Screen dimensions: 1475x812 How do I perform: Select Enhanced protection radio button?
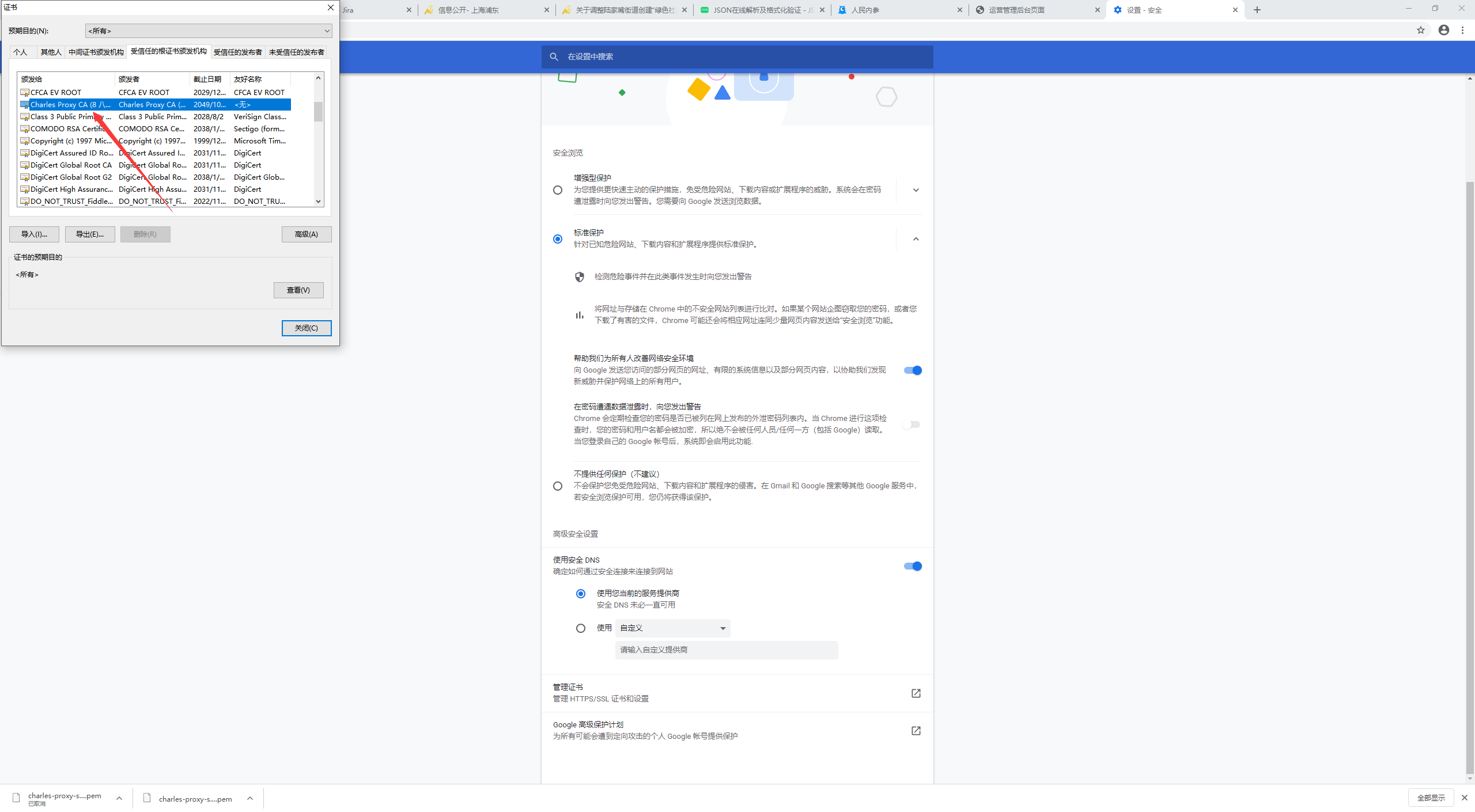coord(557,190)
